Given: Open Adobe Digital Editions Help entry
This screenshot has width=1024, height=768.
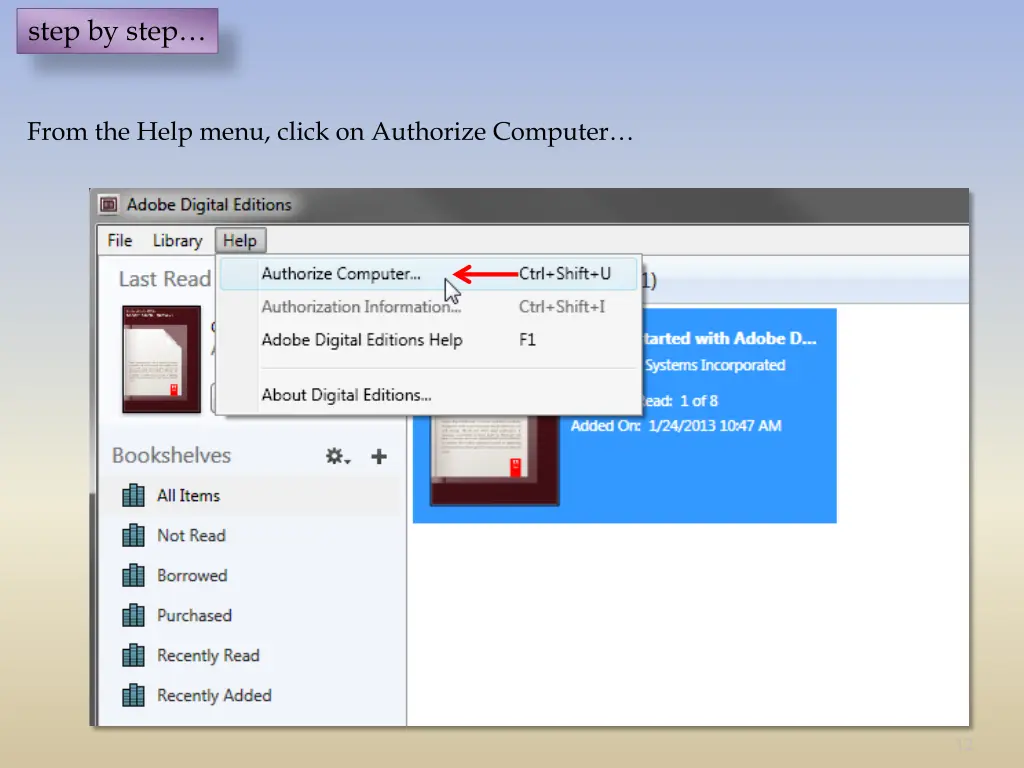Looking at the screenshot, I should point(428,340).
